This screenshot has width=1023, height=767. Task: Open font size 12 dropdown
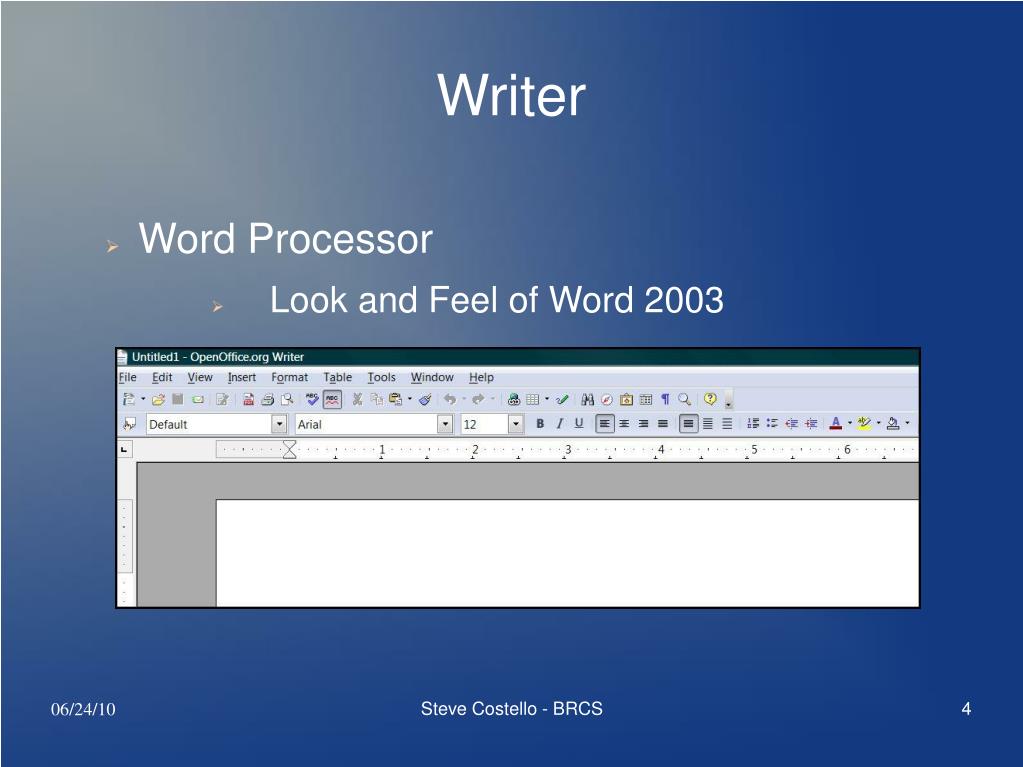pos(516,425)
